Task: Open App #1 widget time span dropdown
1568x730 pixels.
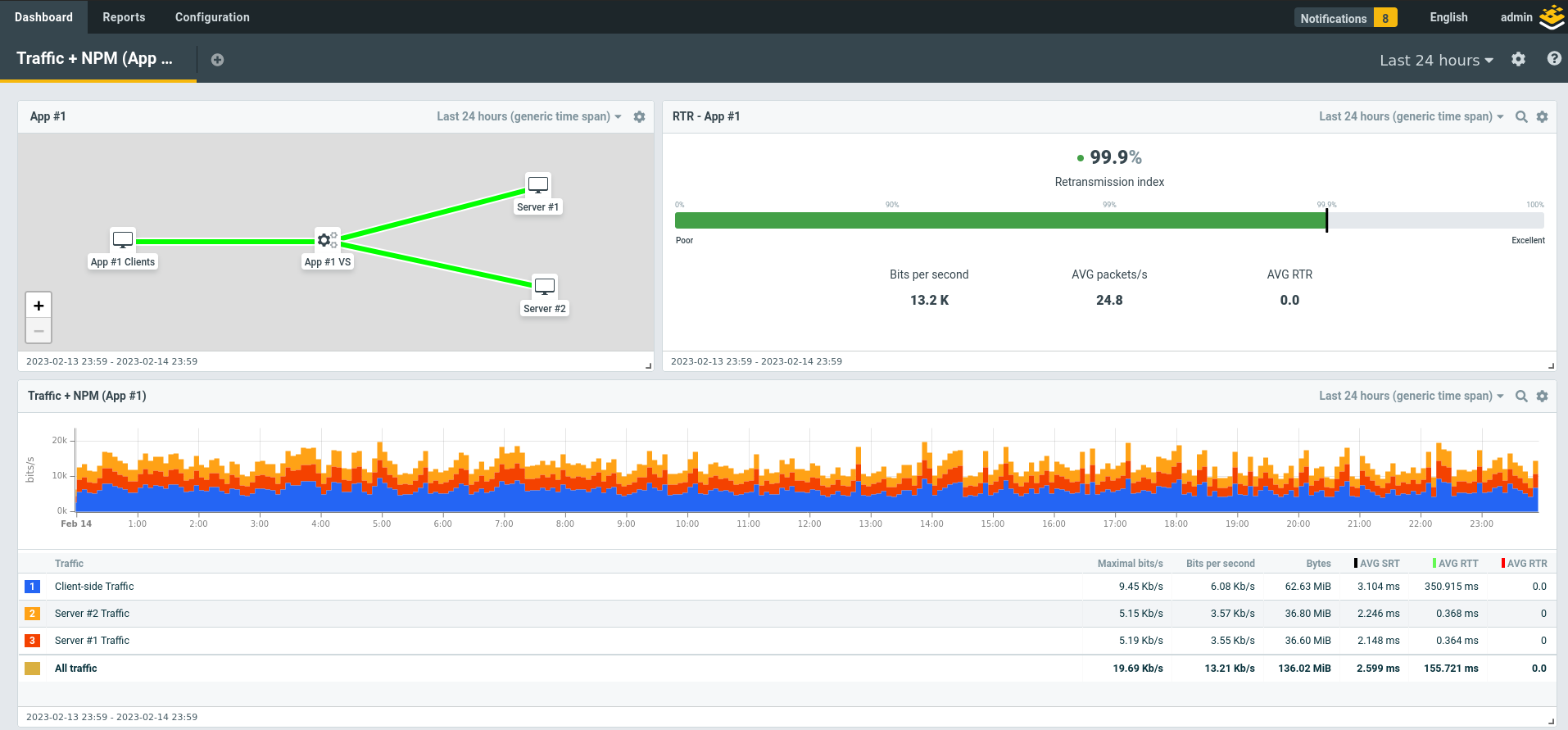Action: coord(528,117)
